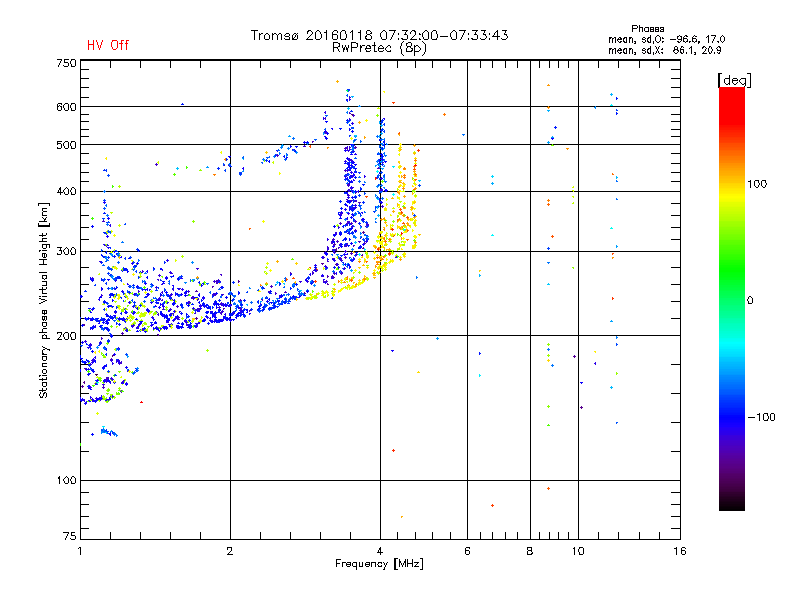Click the y-axis '600' tick label
This screenshot has height=600, width=800.
66,107
